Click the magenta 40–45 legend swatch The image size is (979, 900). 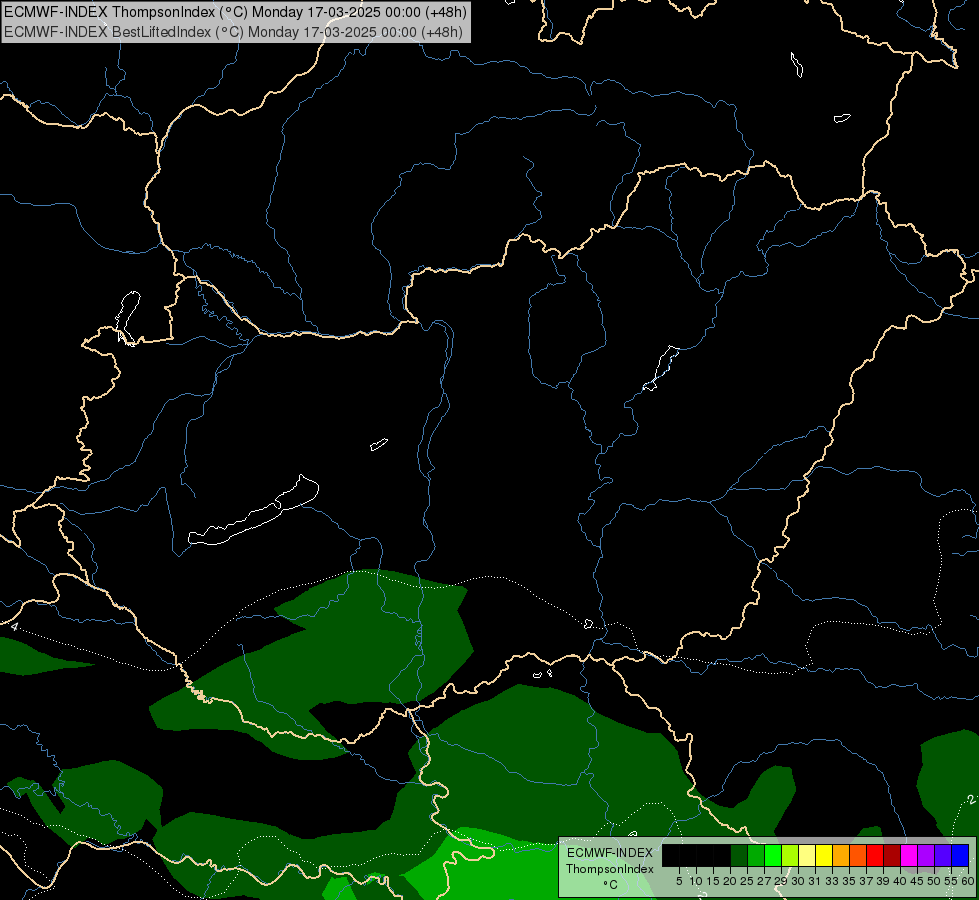pos(909,855)
